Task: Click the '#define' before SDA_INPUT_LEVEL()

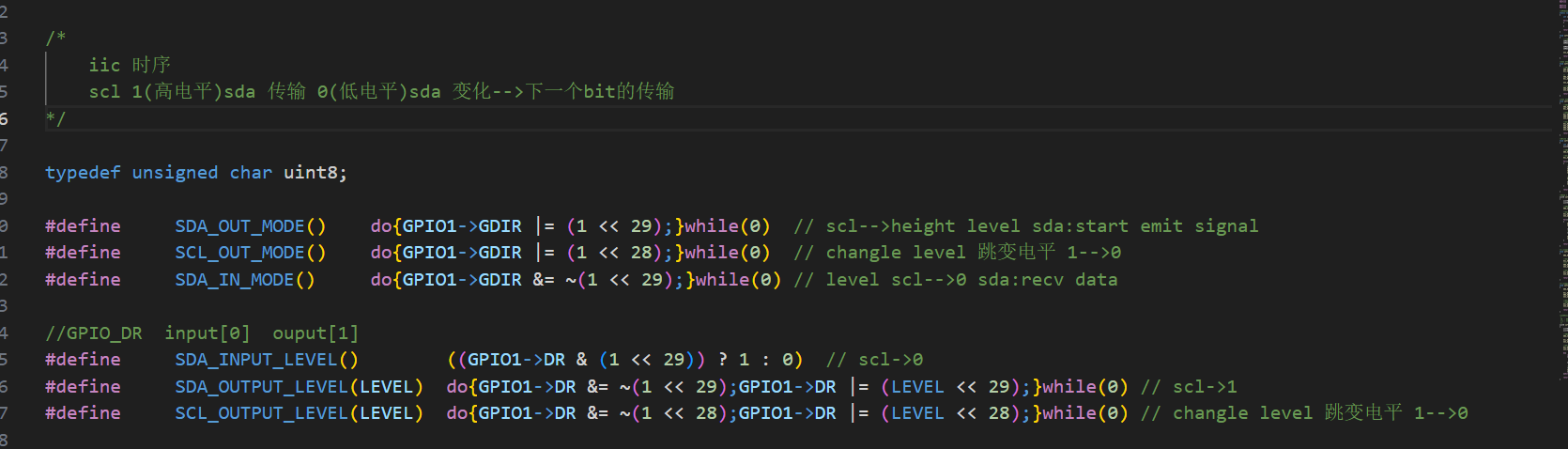Action: pyautogui.click(x=83, y=360)
